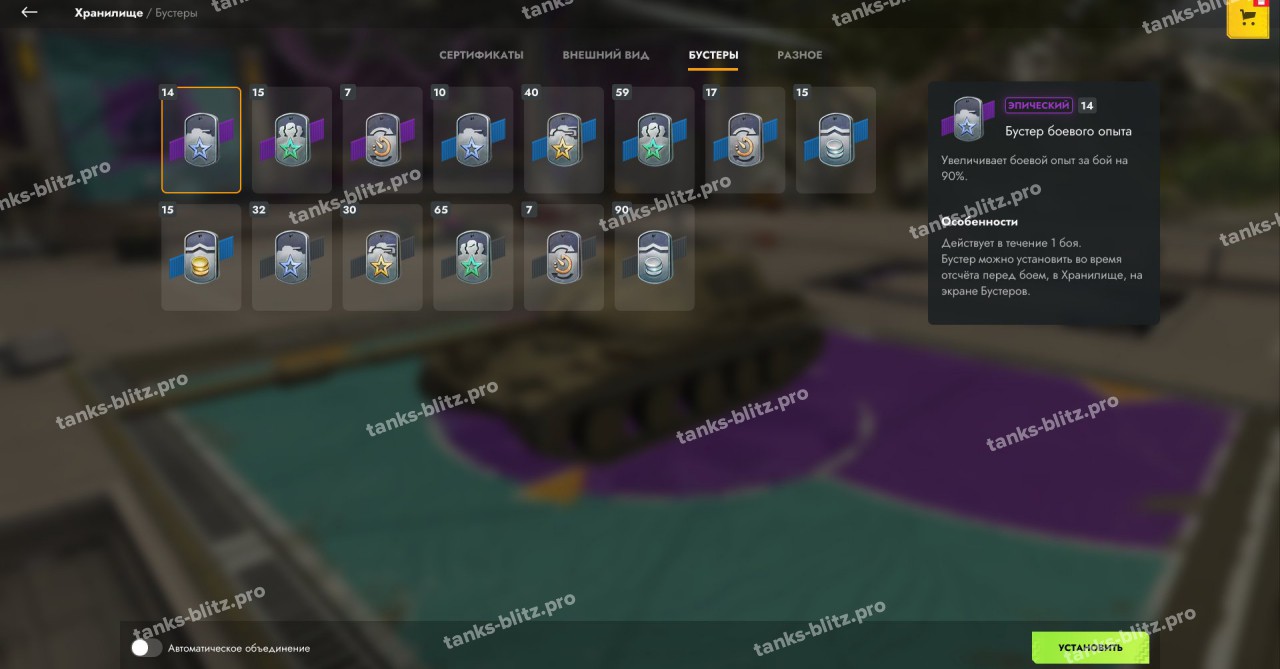Select the purple-ribbon booster with count 7
Viewport: 1280px width, 669px height.
[382, 140]
